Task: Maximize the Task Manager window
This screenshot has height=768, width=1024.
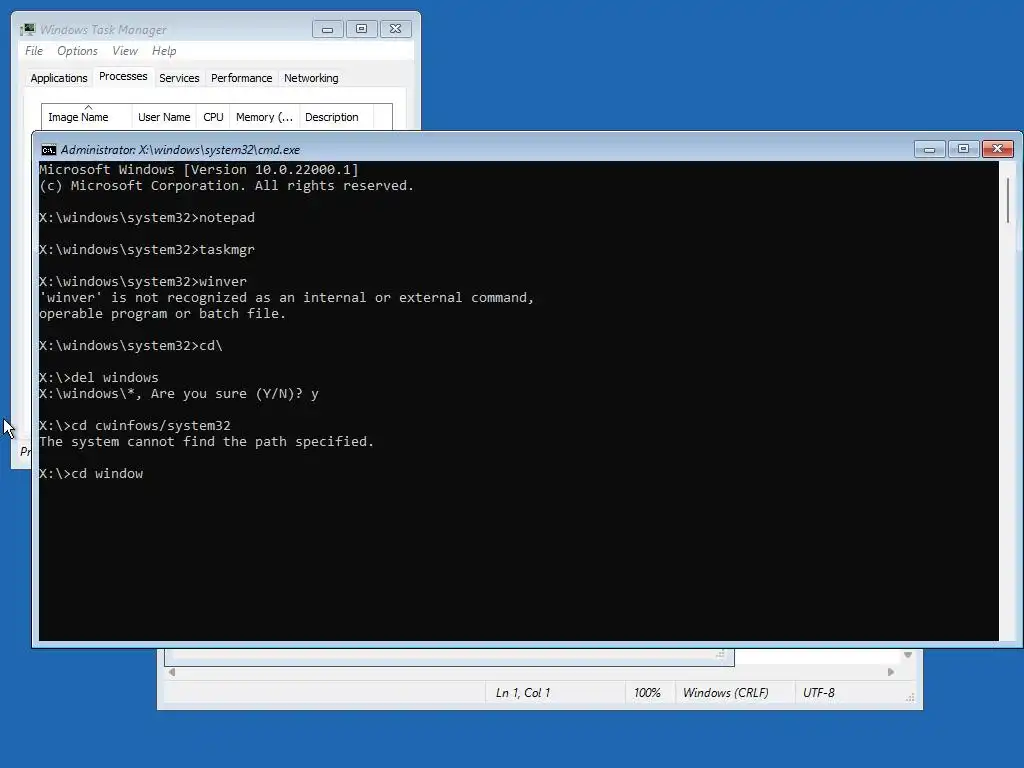Action: tap(361, 29)
